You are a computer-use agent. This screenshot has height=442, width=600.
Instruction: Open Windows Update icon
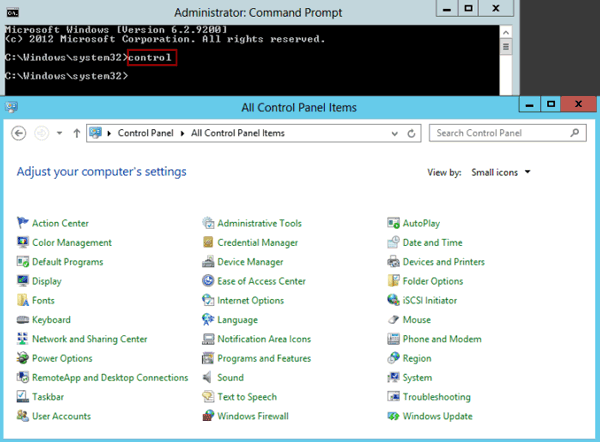coord(393,416)
